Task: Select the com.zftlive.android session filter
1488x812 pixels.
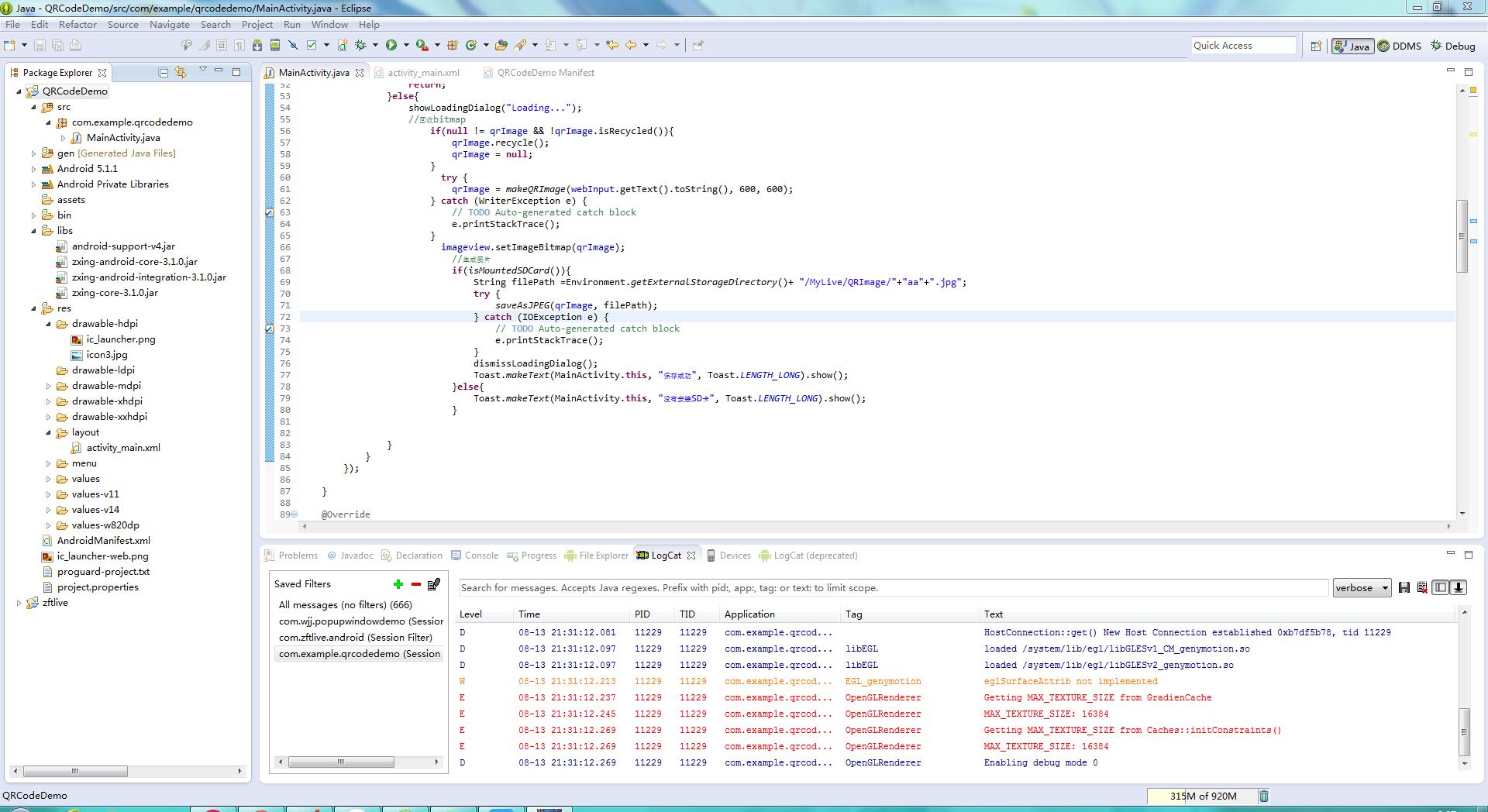Action: [x=356, y=638]
